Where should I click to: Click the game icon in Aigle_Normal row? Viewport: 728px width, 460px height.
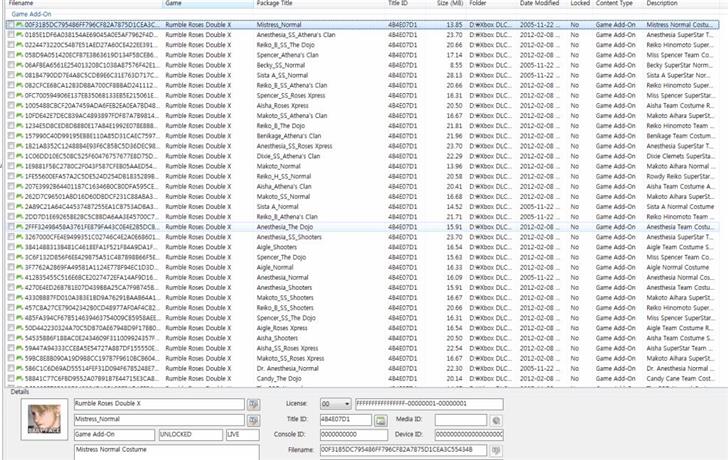(x=20, y=267)
